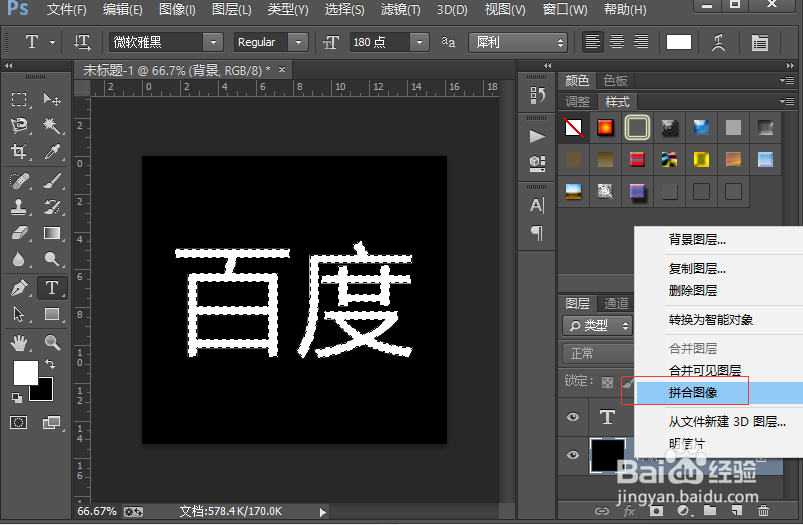Open the Character panel icon

(x=537, y=205)
